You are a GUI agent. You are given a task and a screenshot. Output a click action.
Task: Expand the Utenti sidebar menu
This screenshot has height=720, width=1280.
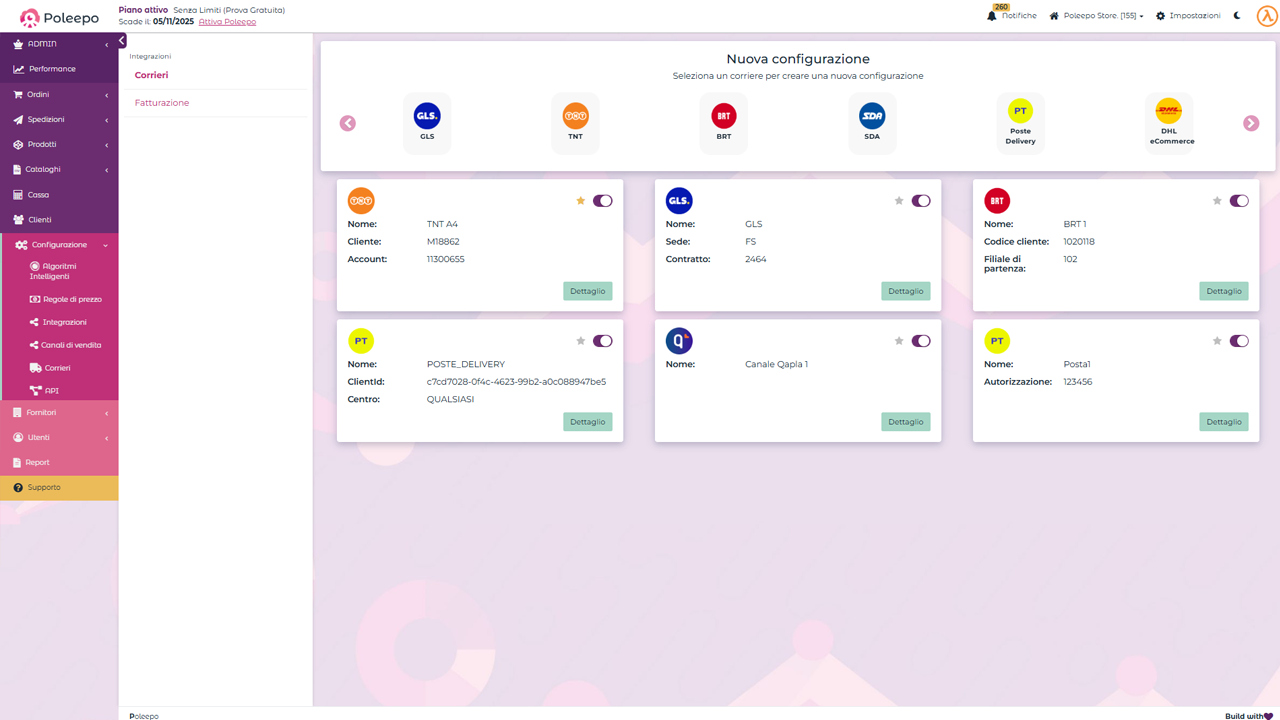tap(59, 437)
